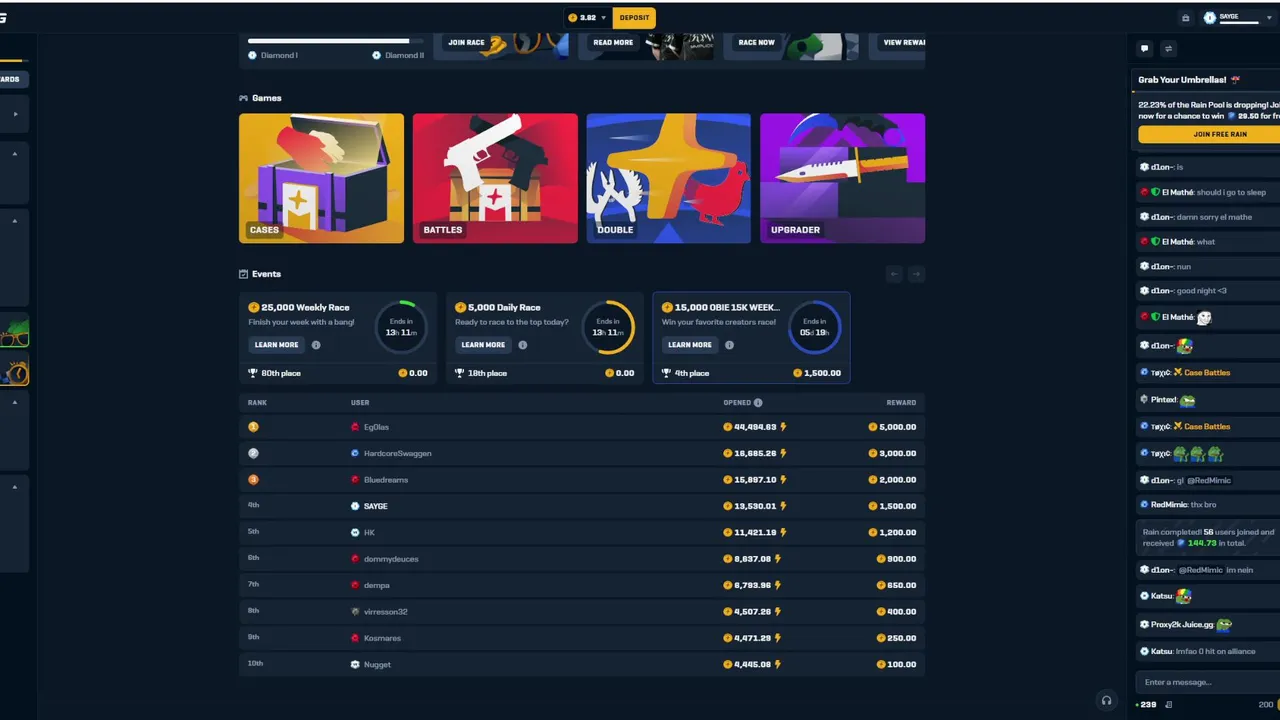Click the bronze medal icon for Bluedreams
1280x720 pixels.
(254, 480)
